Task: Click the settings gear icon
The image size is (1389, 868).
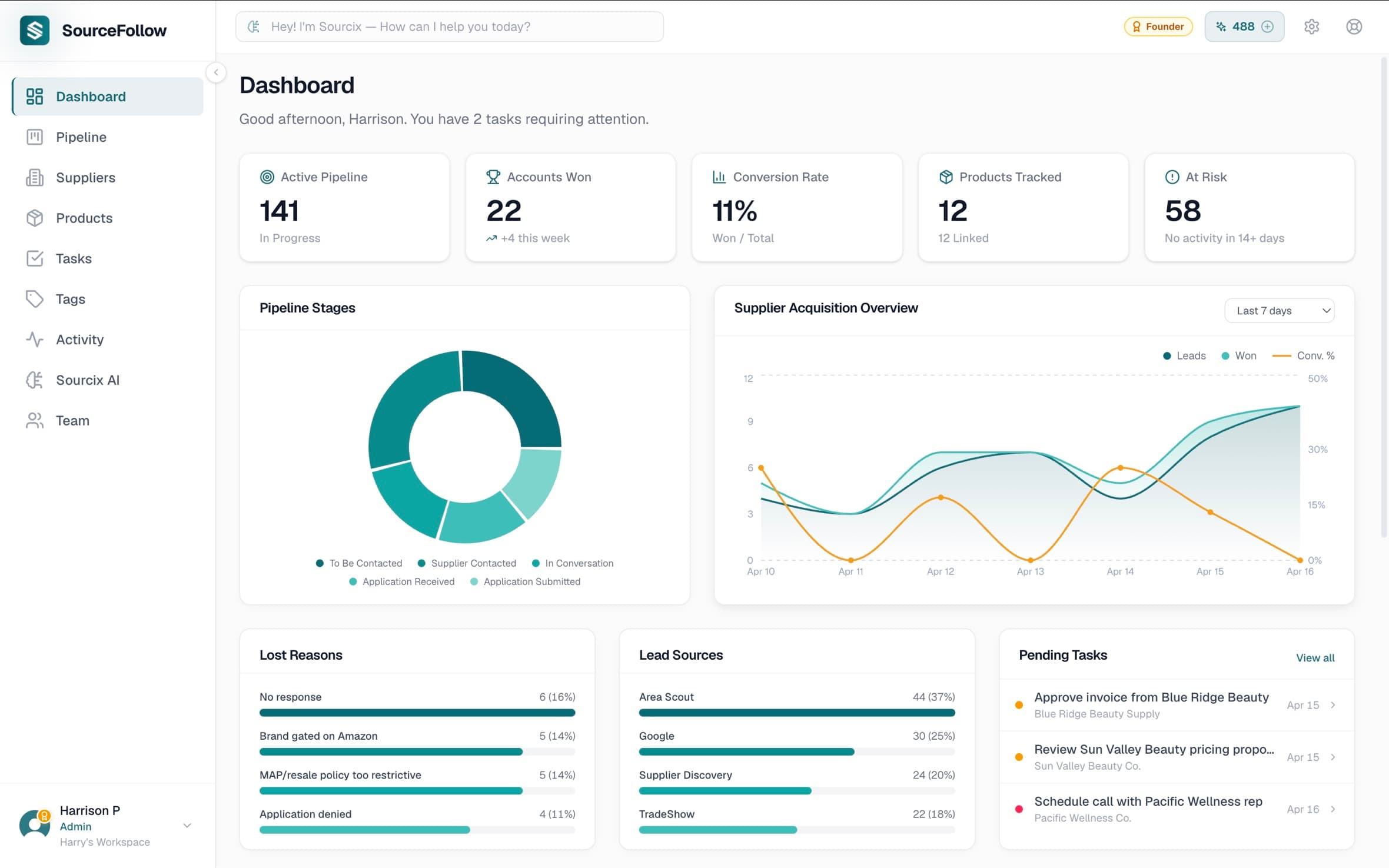Action: point(1311,26)
